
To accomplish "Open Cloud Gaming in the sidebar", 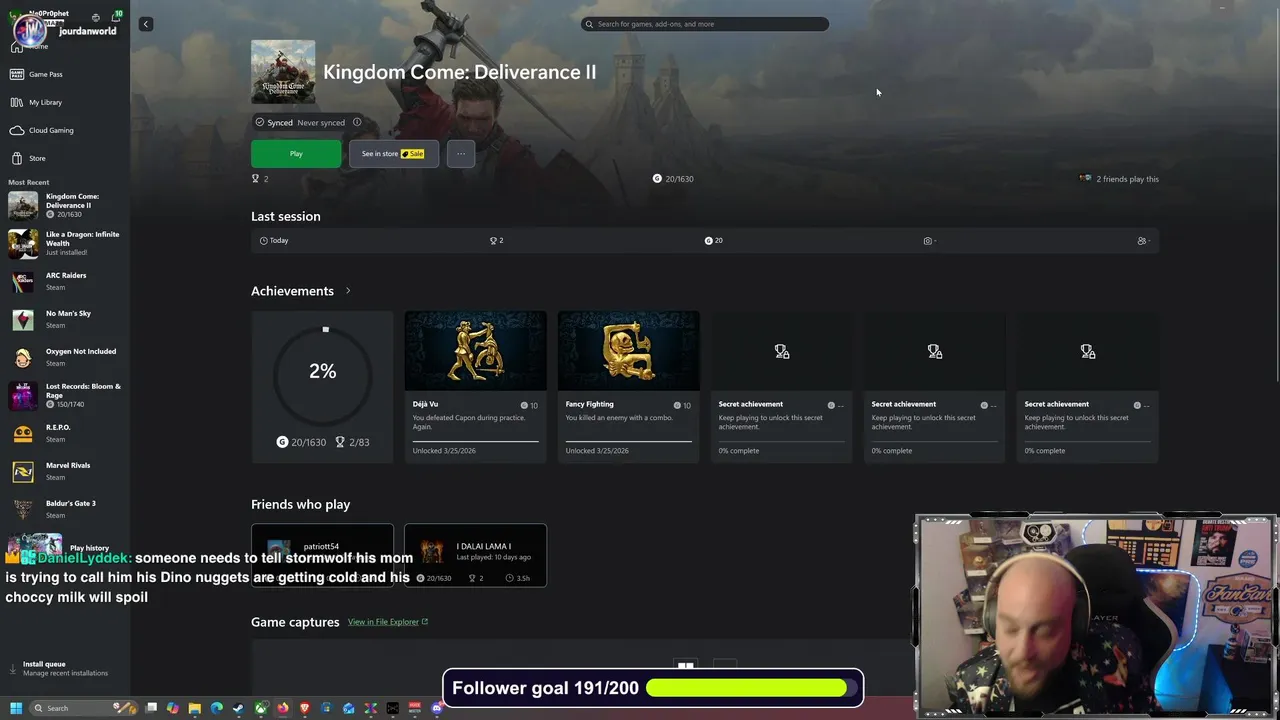I will pos(41,130).
